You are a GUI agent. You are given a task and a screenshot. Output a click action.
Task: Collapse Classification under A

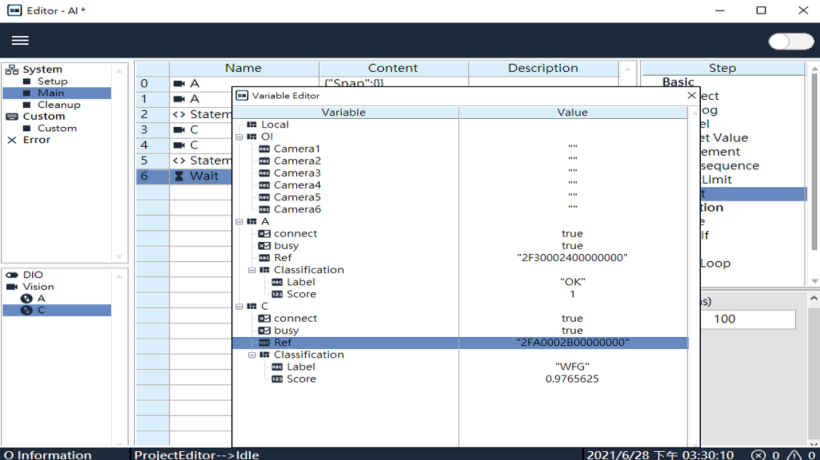252,270
